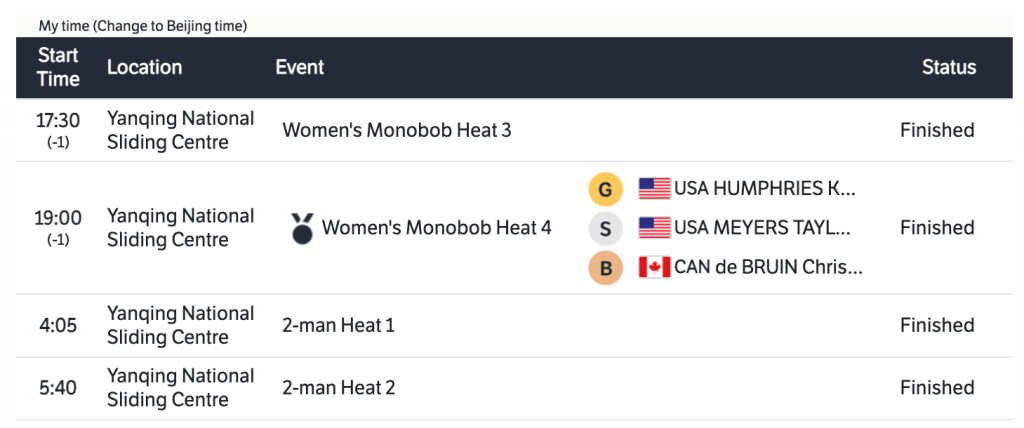Click the bronze B medal badge

(x=605, y=268)
